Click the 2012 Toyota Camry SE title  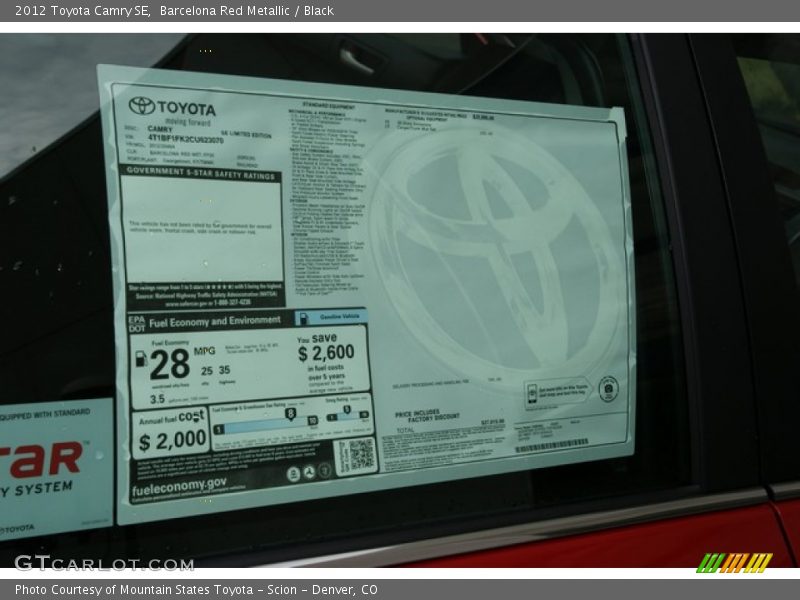[x=82, y=11]
